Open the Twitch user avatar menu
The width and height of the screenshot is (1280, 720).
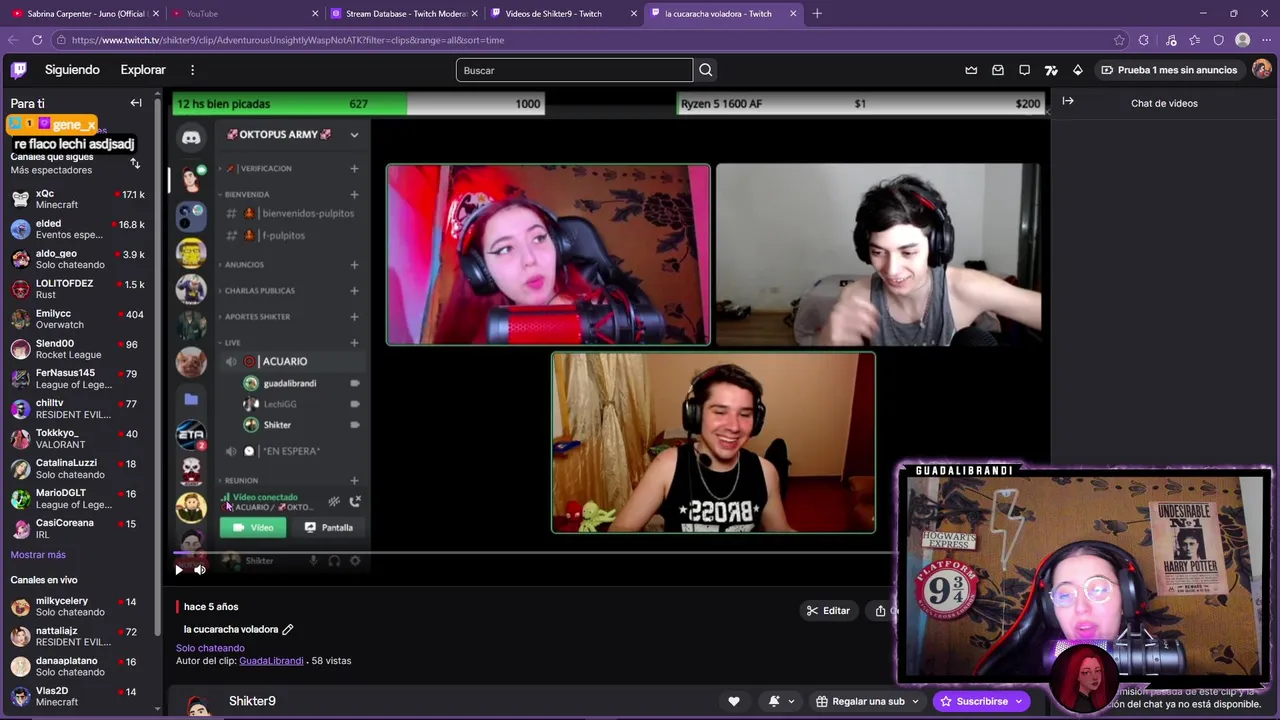tap(1262, 70)
